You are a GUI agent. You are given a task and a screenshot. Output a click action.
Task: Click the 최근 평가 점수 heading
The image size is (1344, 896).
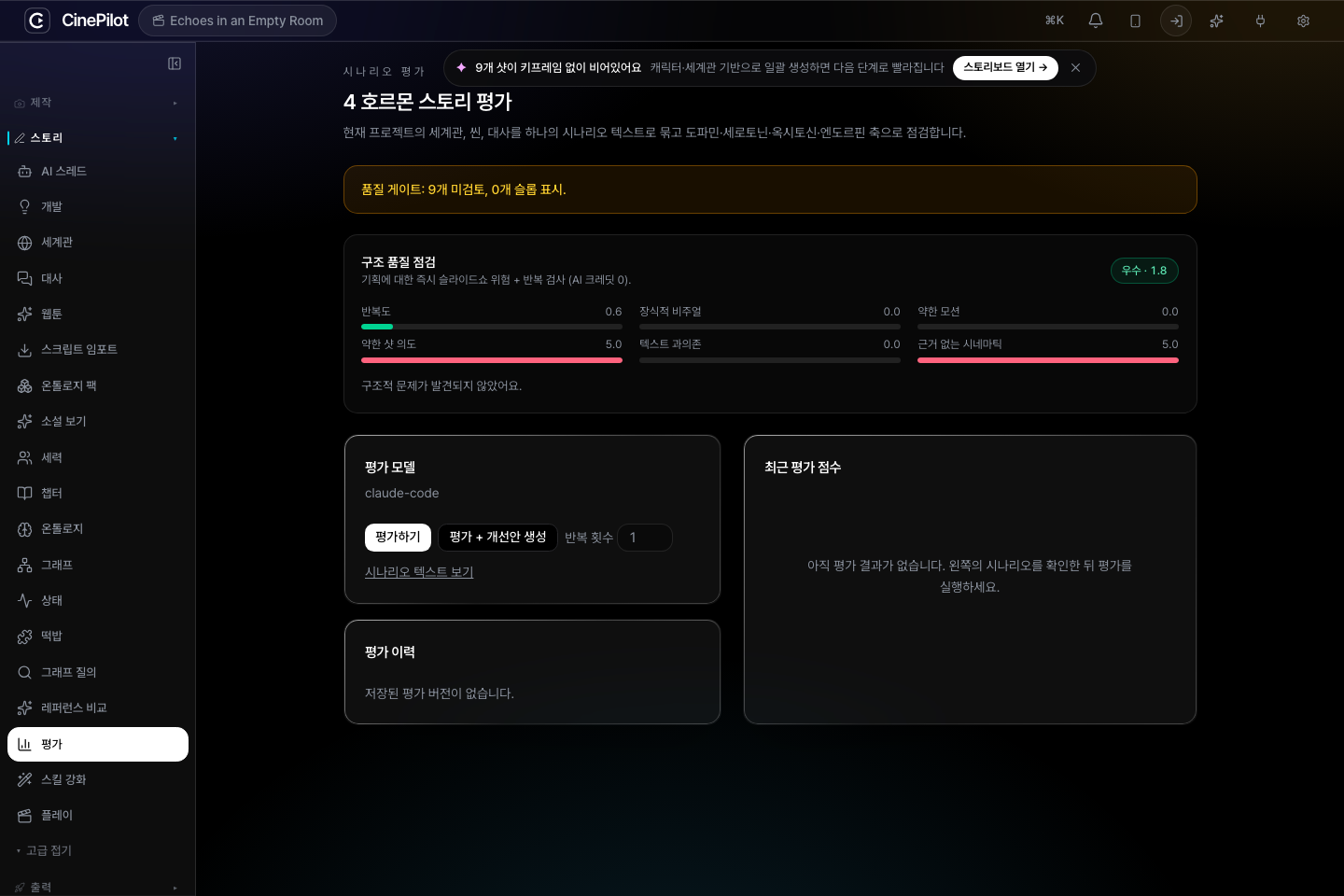pyautogui.click(x=803, y=468)
